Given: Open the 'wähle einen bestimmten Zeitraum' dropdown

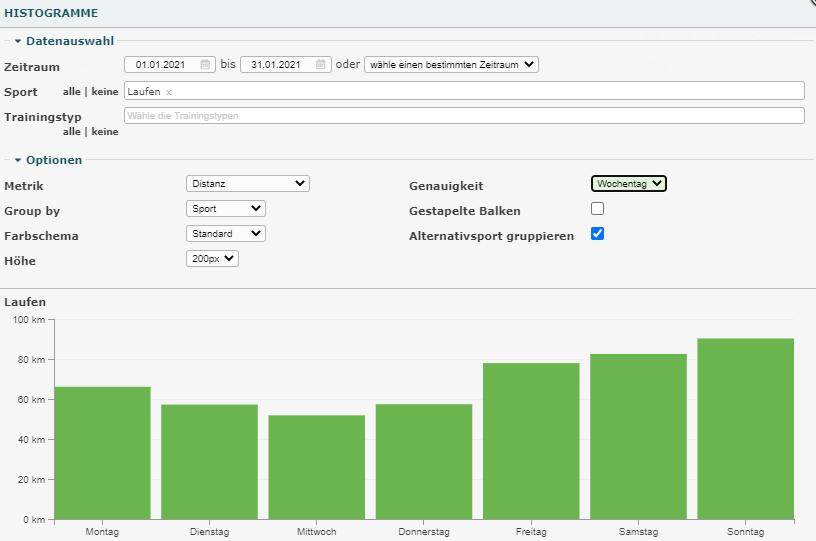Looking at the screenshot, I should point(451,65).
